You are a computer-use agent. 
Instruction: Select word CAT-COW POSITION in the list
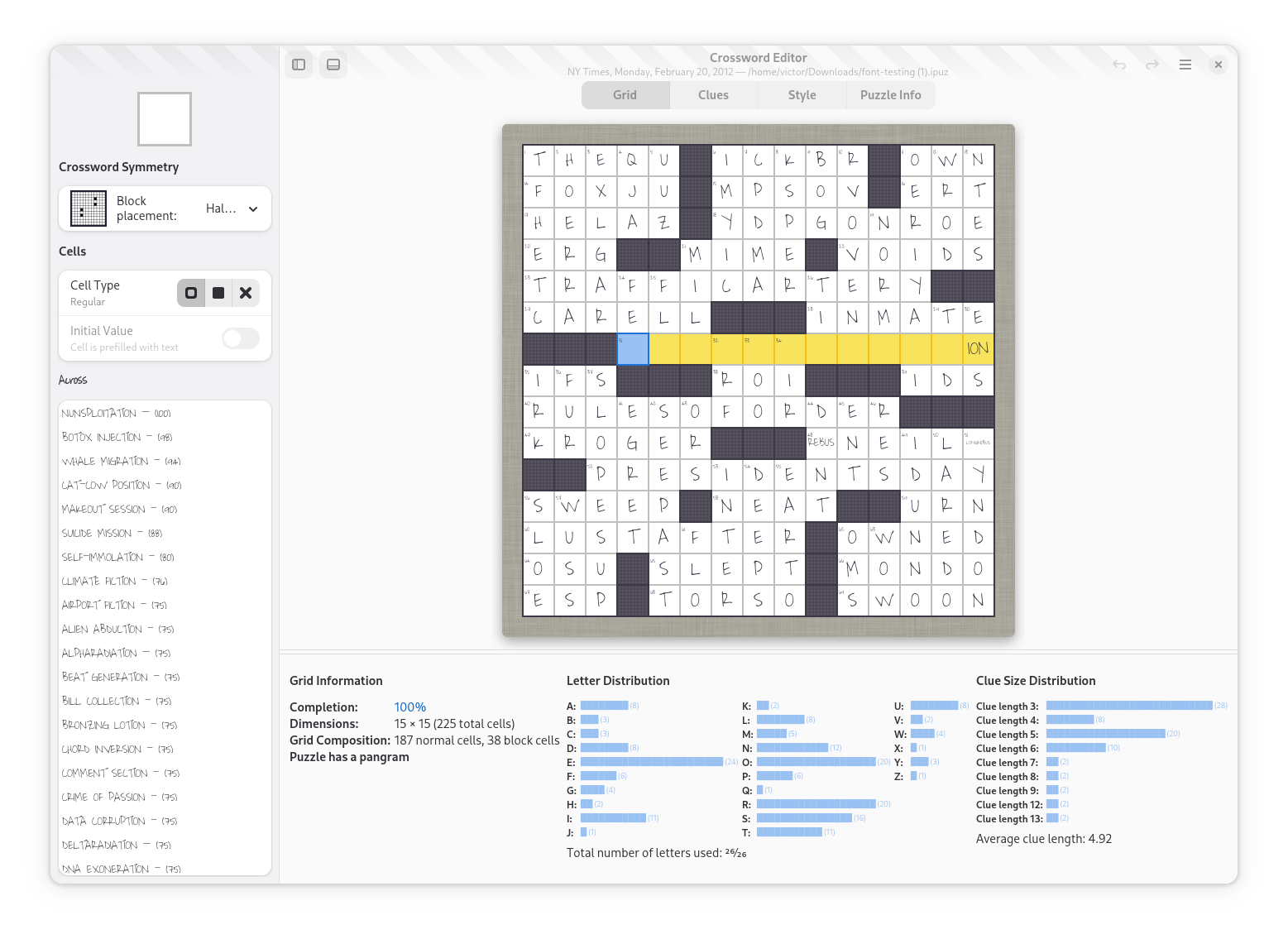(x=165, y=485)
